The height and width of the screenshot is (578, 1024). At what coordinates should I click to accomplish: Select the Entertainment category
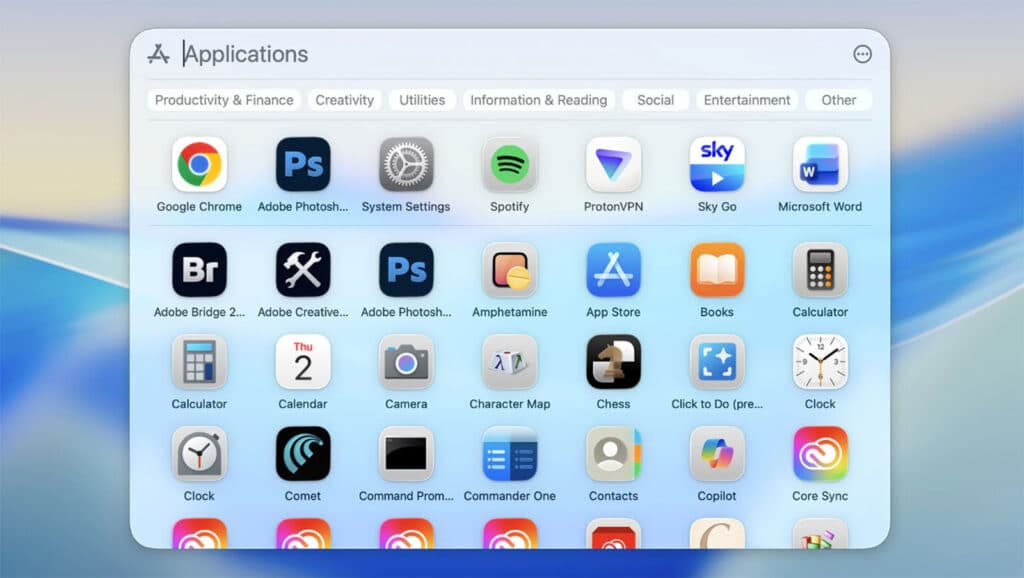point(747,100)
